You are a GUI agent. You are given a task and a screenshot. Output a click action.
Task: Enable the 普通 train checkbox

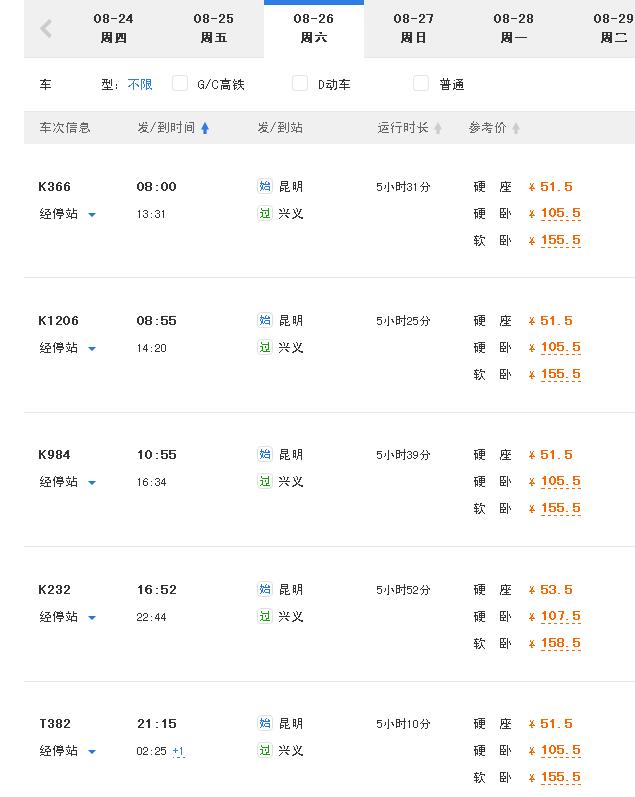click(x=421, y=83)
